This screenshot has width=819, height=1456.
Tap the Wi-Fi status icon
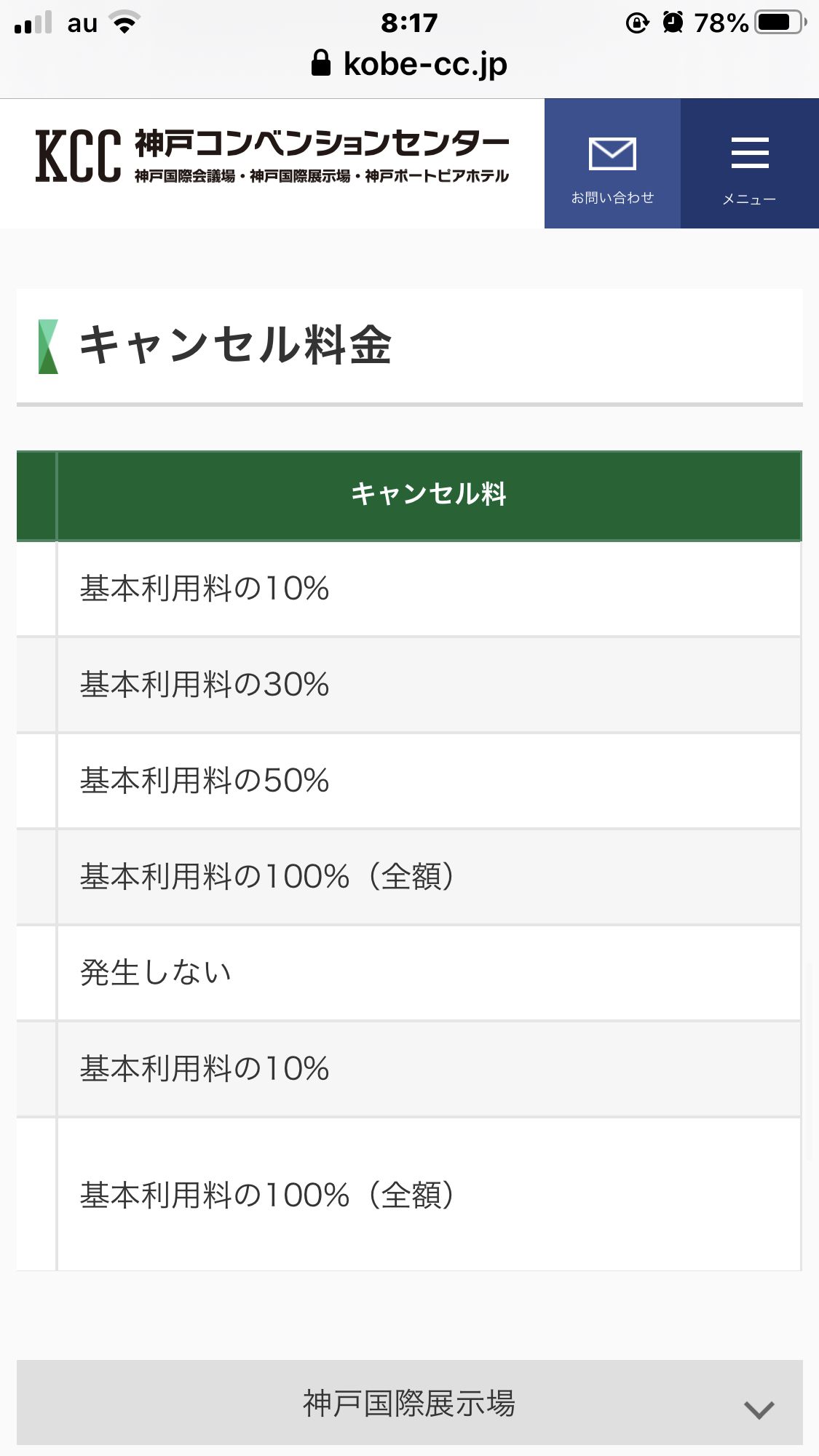(x=125, y=23)
